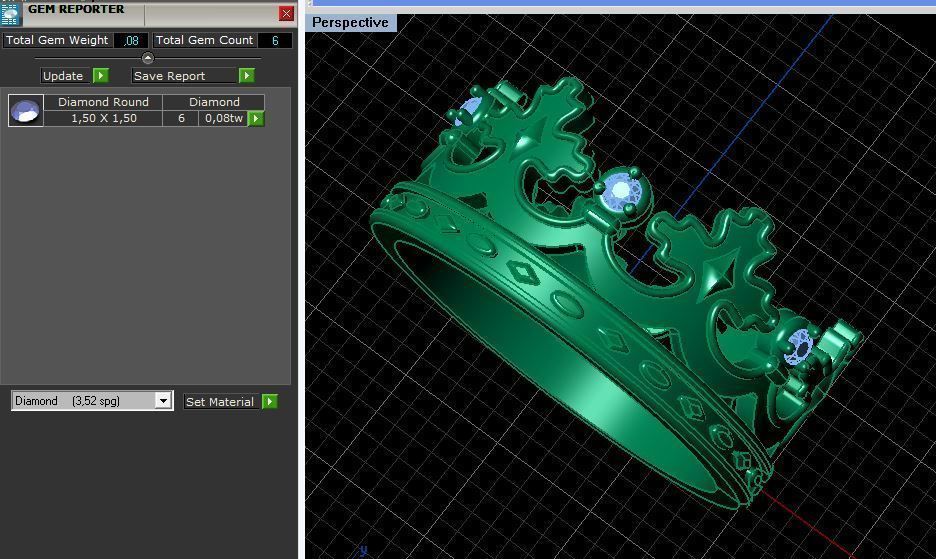This screenshot has height=559, width=936.
Task: Close the Gem Reporter panel
Action: pyautogui.click(x=286, y=13)
